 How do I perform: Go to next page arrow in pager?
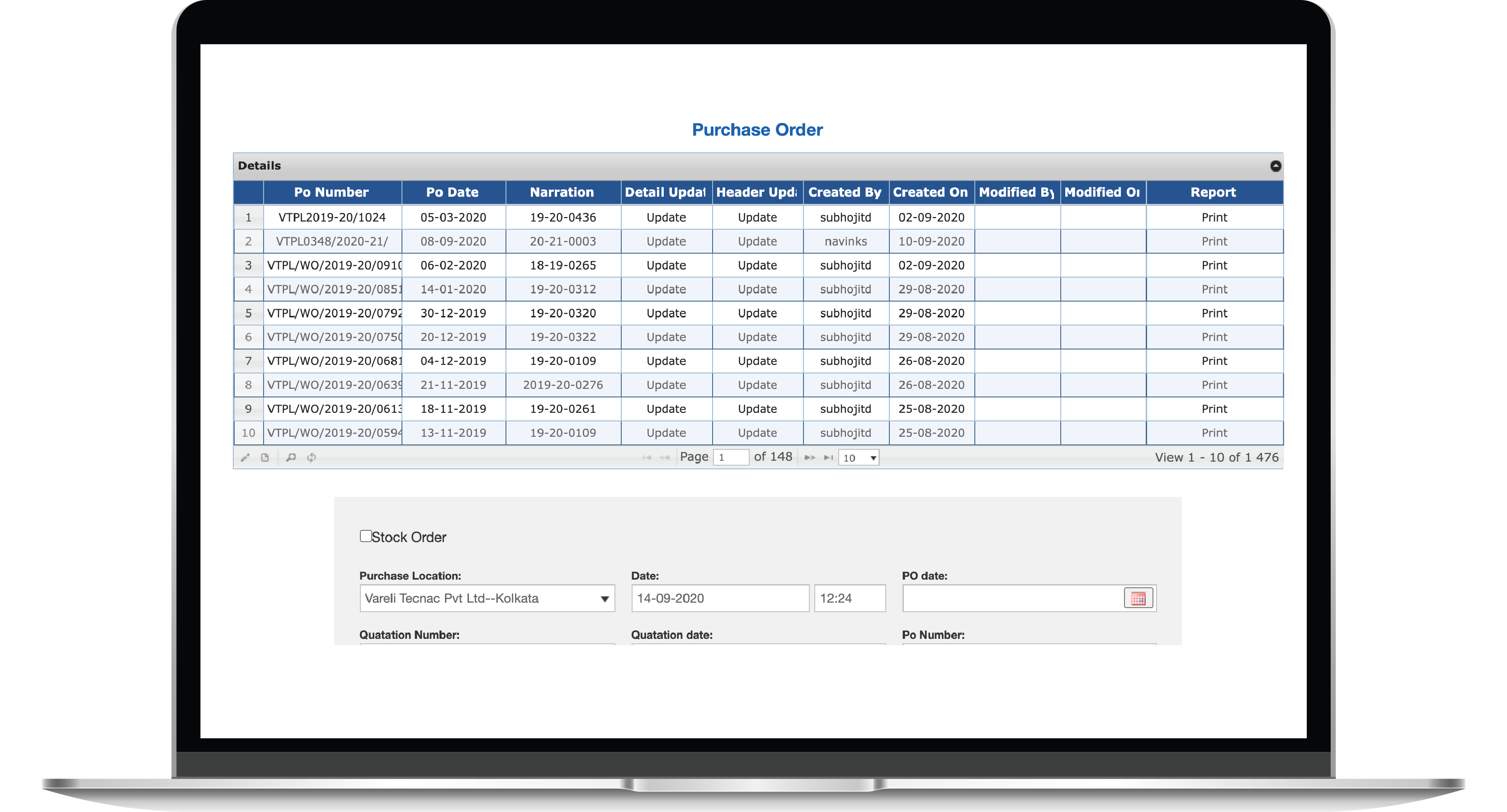(x=810, y=458)
